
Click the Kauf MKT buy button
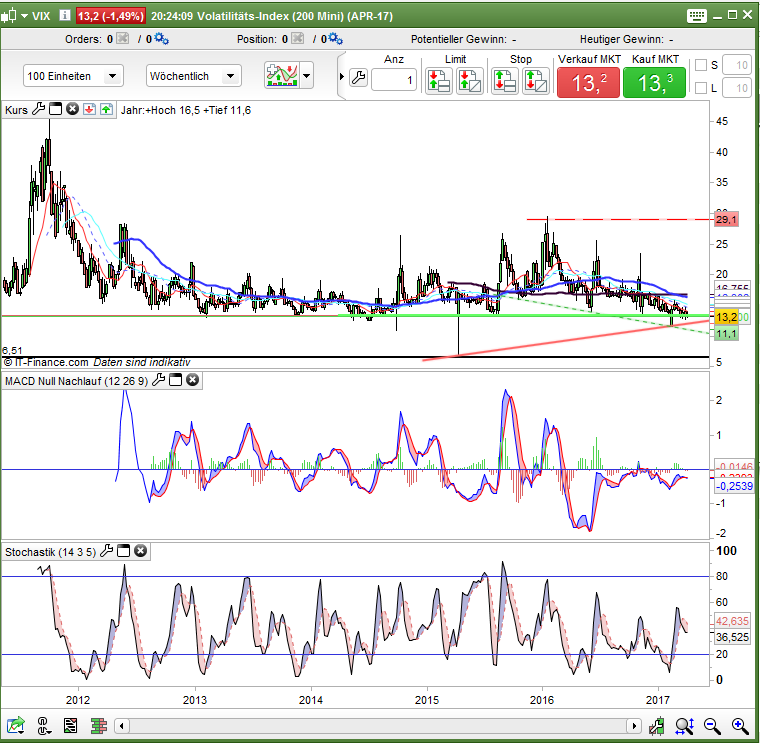(x=654, y=83)
